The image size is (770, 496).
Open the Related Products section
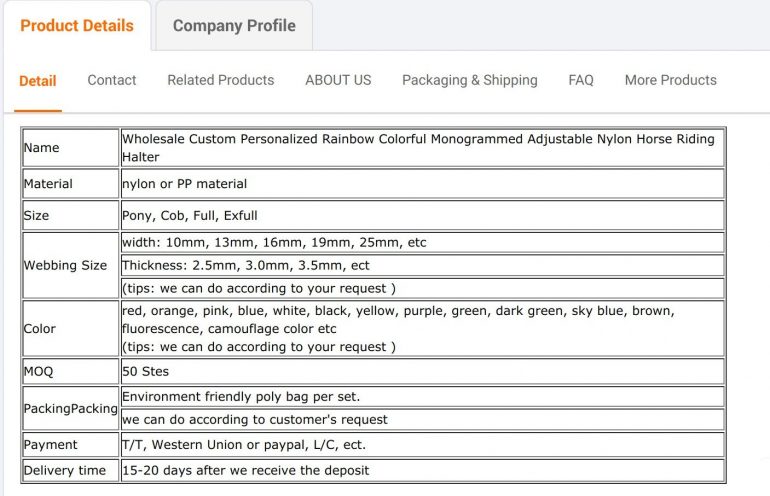221,80
